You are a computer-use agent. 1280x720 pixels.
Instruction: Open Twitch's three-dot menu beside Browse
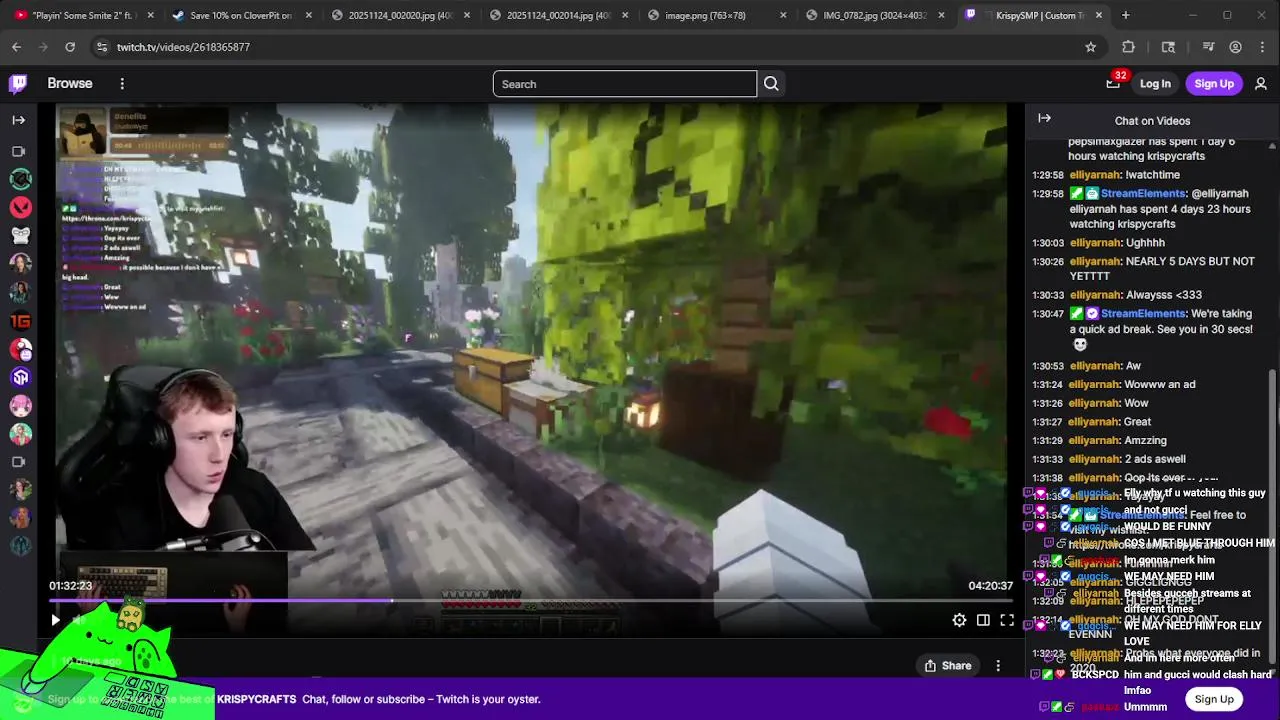122,84
